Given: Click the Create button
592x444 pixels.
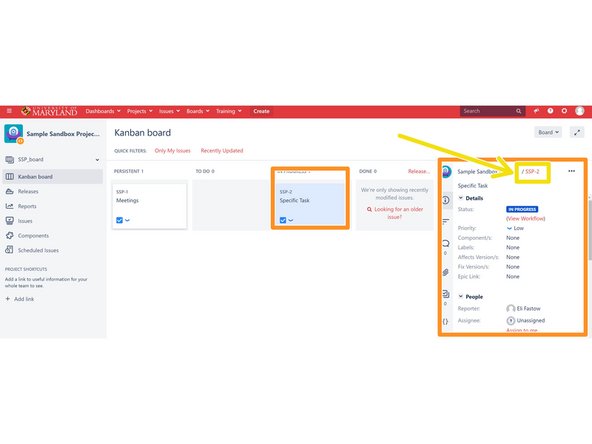Looking at the screenshot, I should click(x=261, y=111).
